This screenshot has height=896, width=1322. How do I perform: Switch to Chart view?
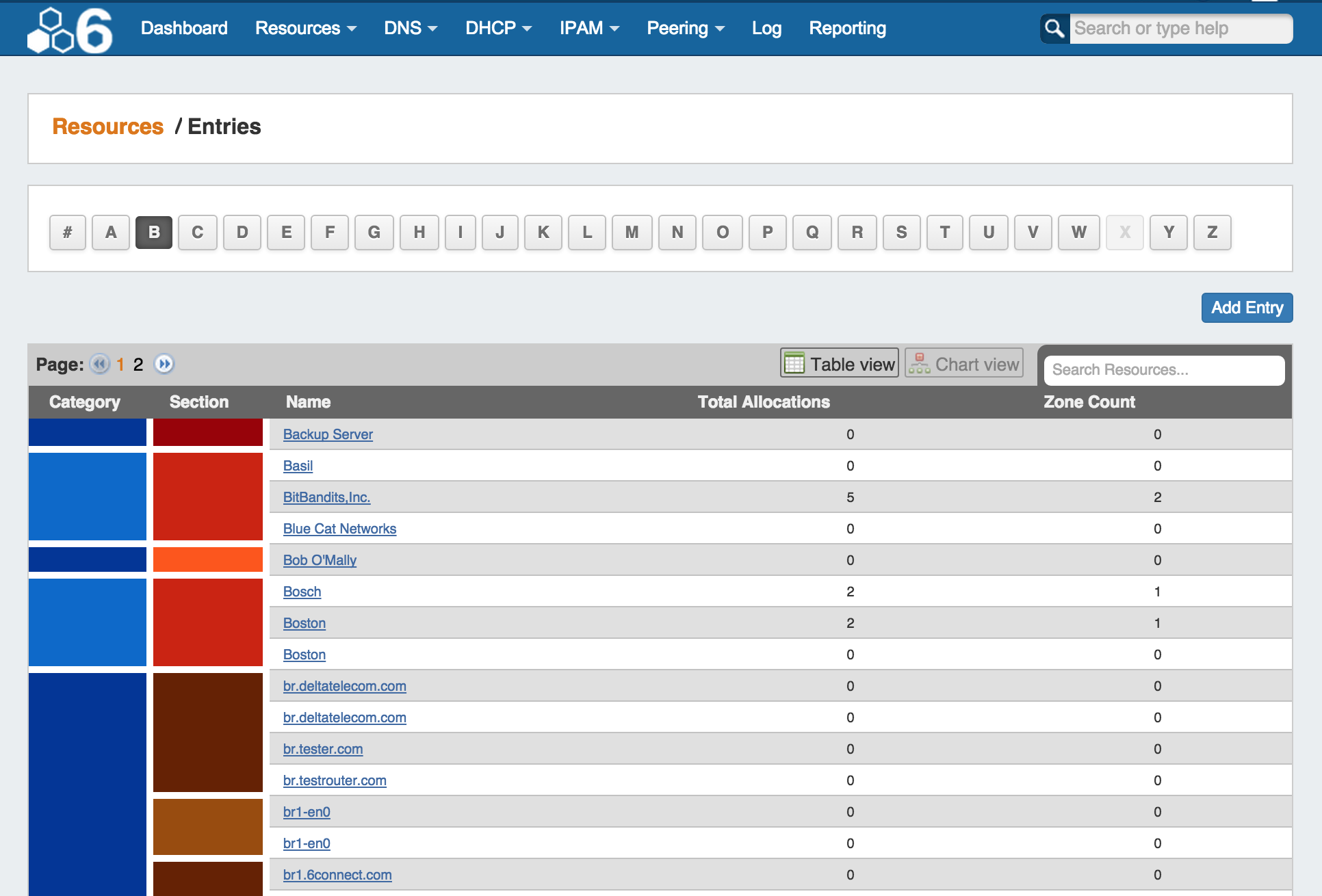(964, 363)
